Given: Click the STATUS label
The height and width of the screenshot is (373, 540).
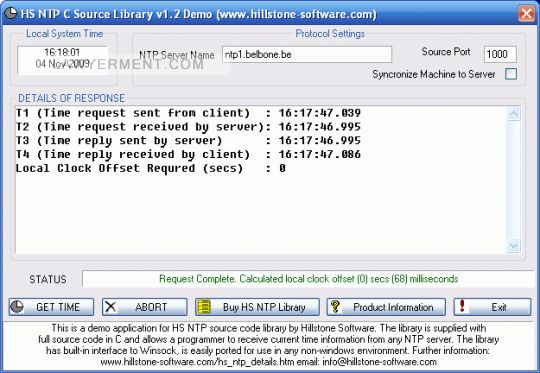Looking at the screenshot, I should (48, 279).
